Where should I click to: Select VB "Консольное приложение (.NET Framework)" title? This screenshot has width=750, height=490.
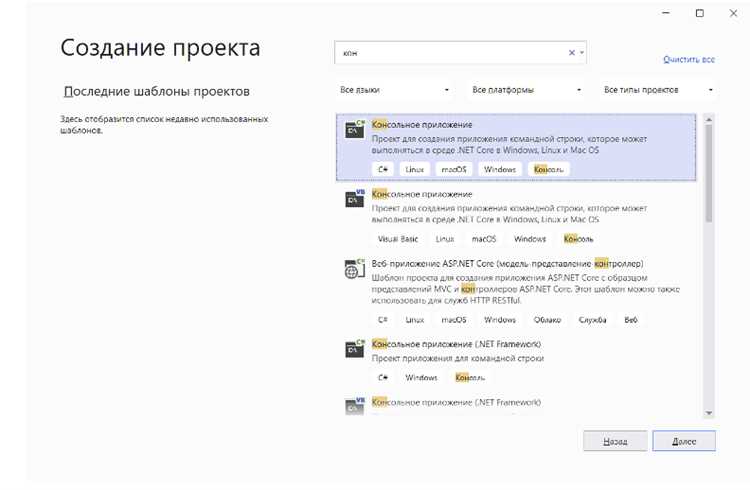(456, 402)
